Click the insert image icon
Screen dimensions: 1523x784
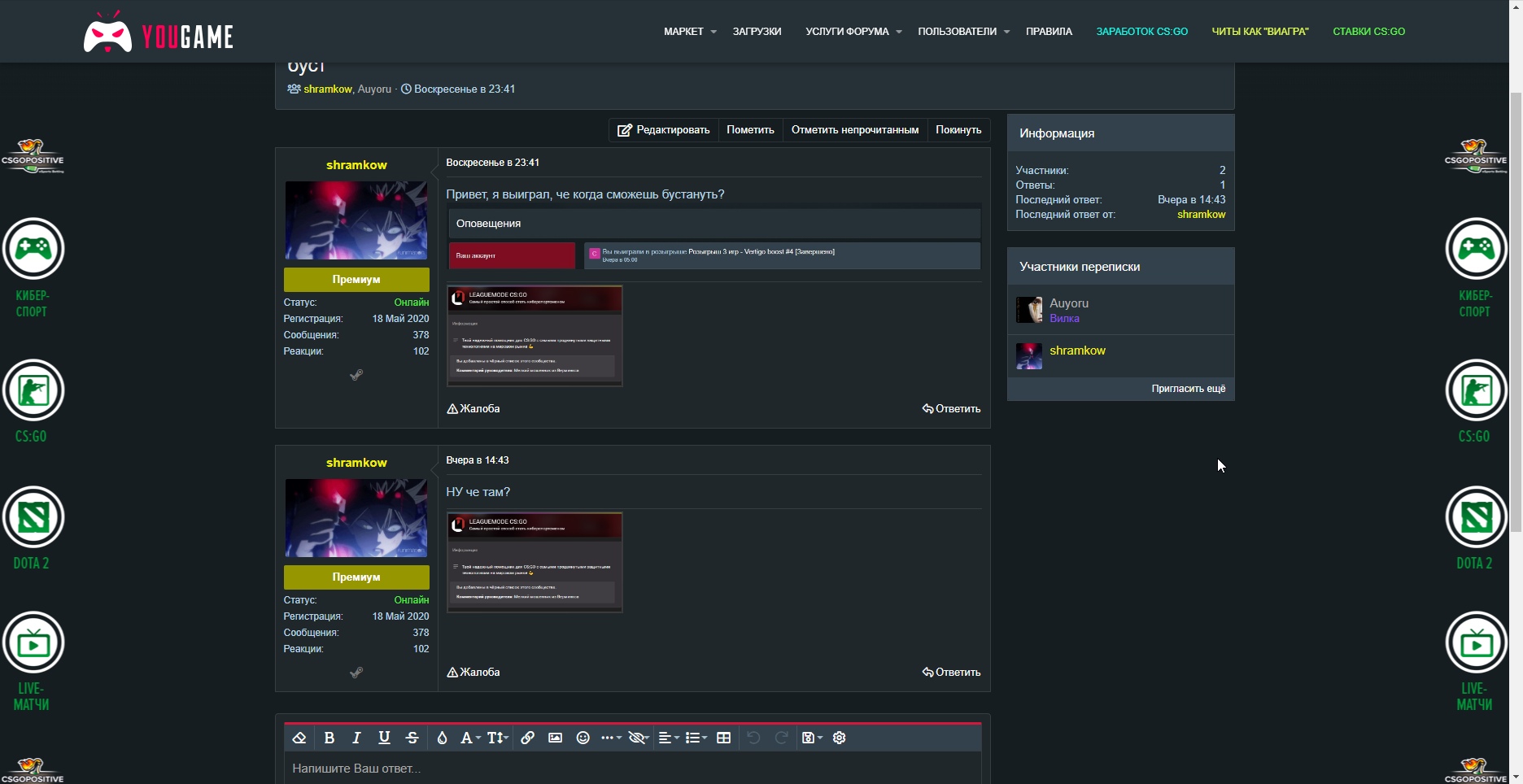point(555,738)
